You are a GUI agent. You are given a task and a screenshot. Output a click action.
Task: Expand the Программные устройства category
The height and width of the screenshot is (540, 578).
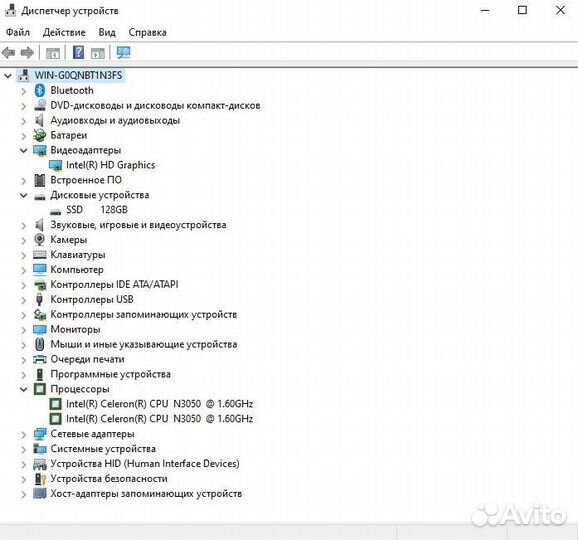(x=24, y=374)
